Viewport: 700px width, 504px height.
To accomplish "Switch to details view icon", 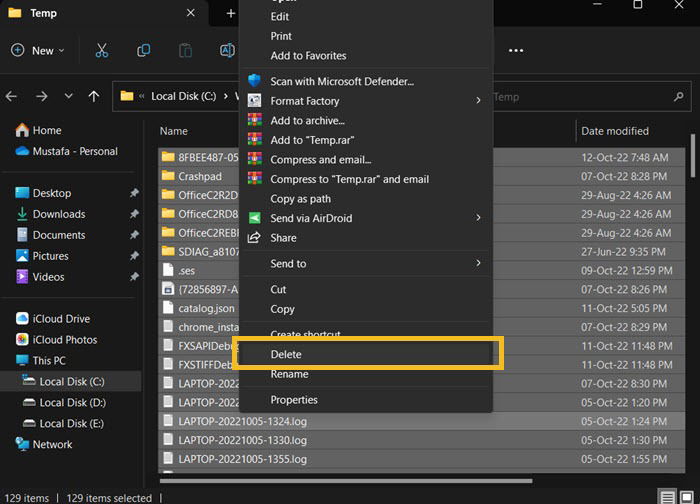I will pyautogui.click(x=667, y=497).
